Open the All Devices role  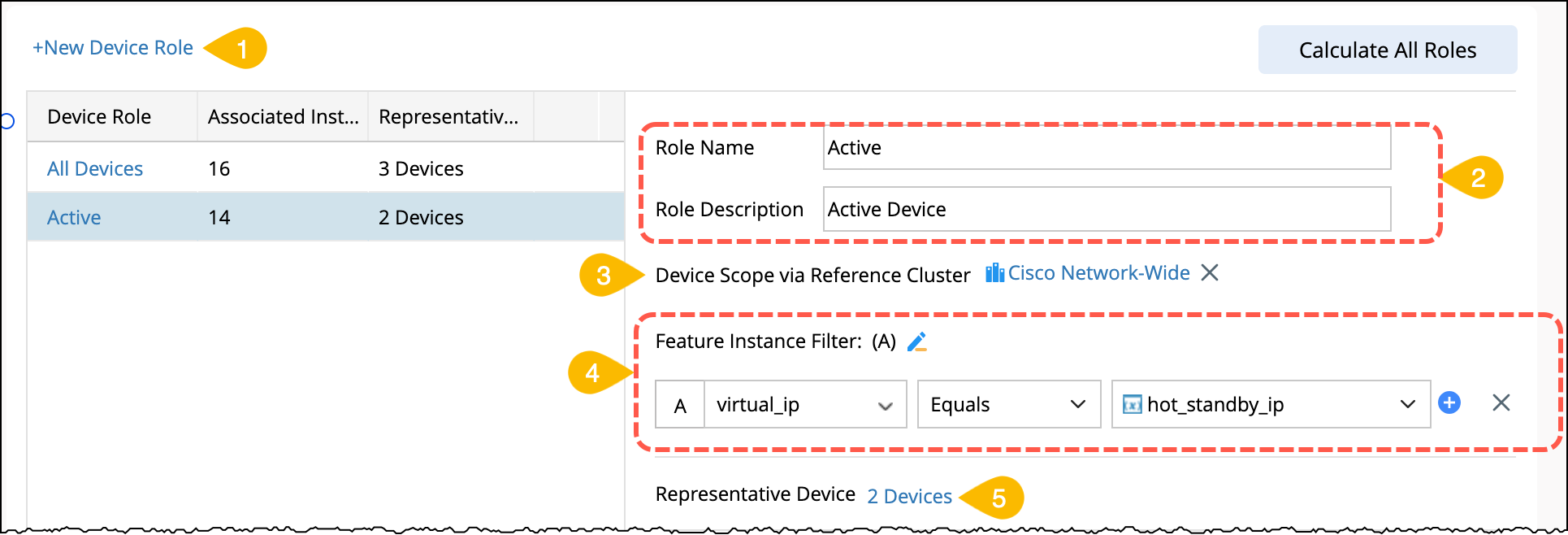(95, 168)
